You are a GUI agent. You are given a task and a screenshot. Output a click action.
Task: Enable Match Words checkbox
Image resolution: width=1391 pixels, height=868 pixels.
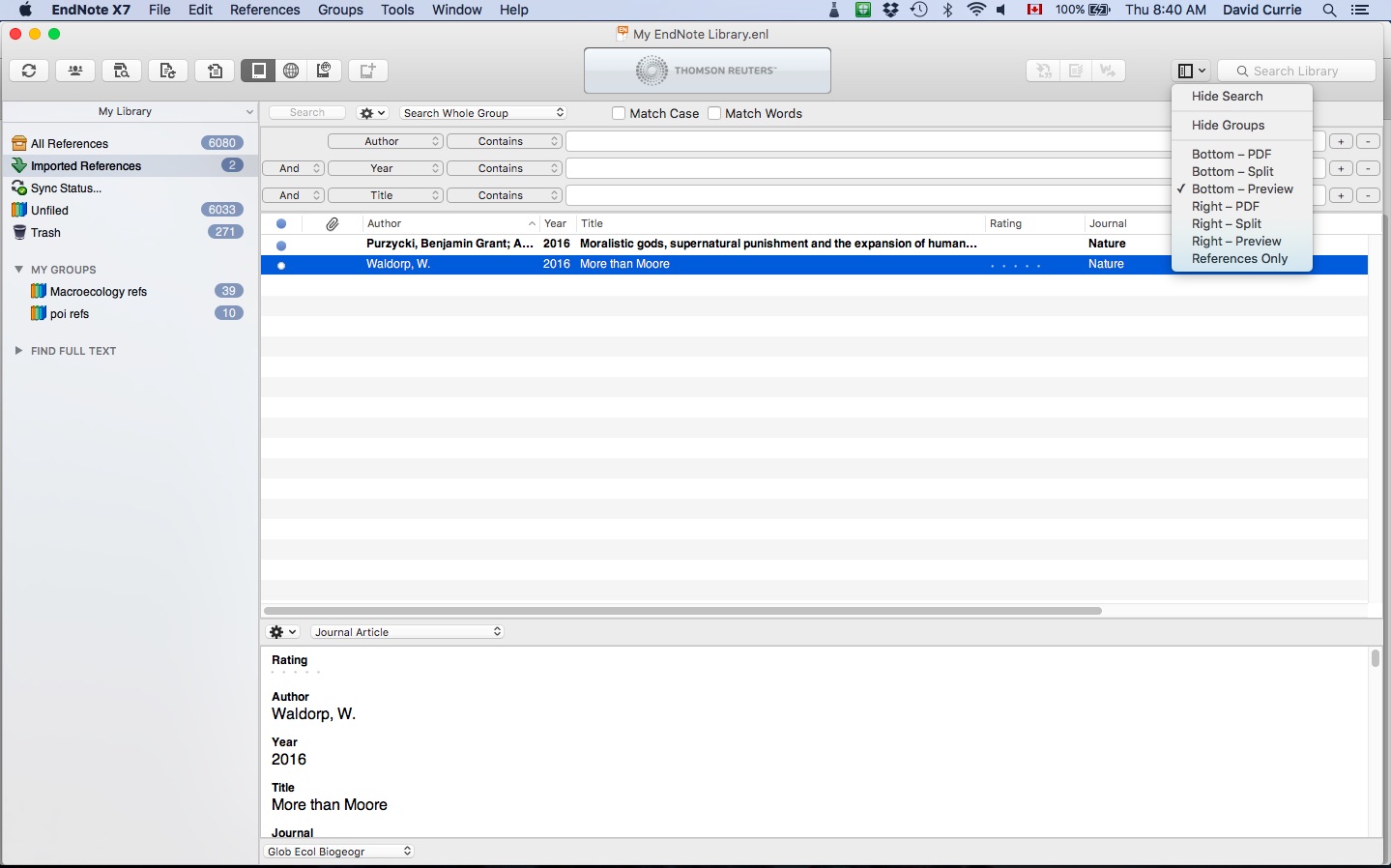714,113
